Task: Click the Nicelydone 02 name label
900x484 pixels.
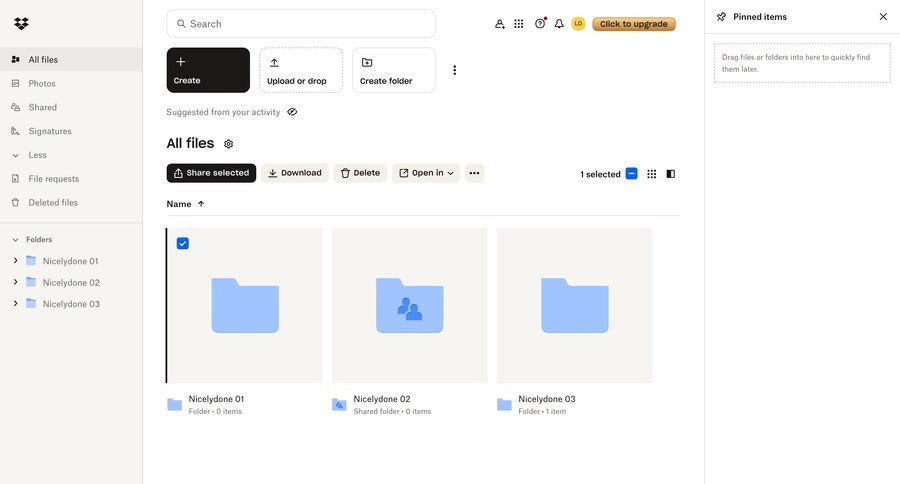Action: [382, 399]
